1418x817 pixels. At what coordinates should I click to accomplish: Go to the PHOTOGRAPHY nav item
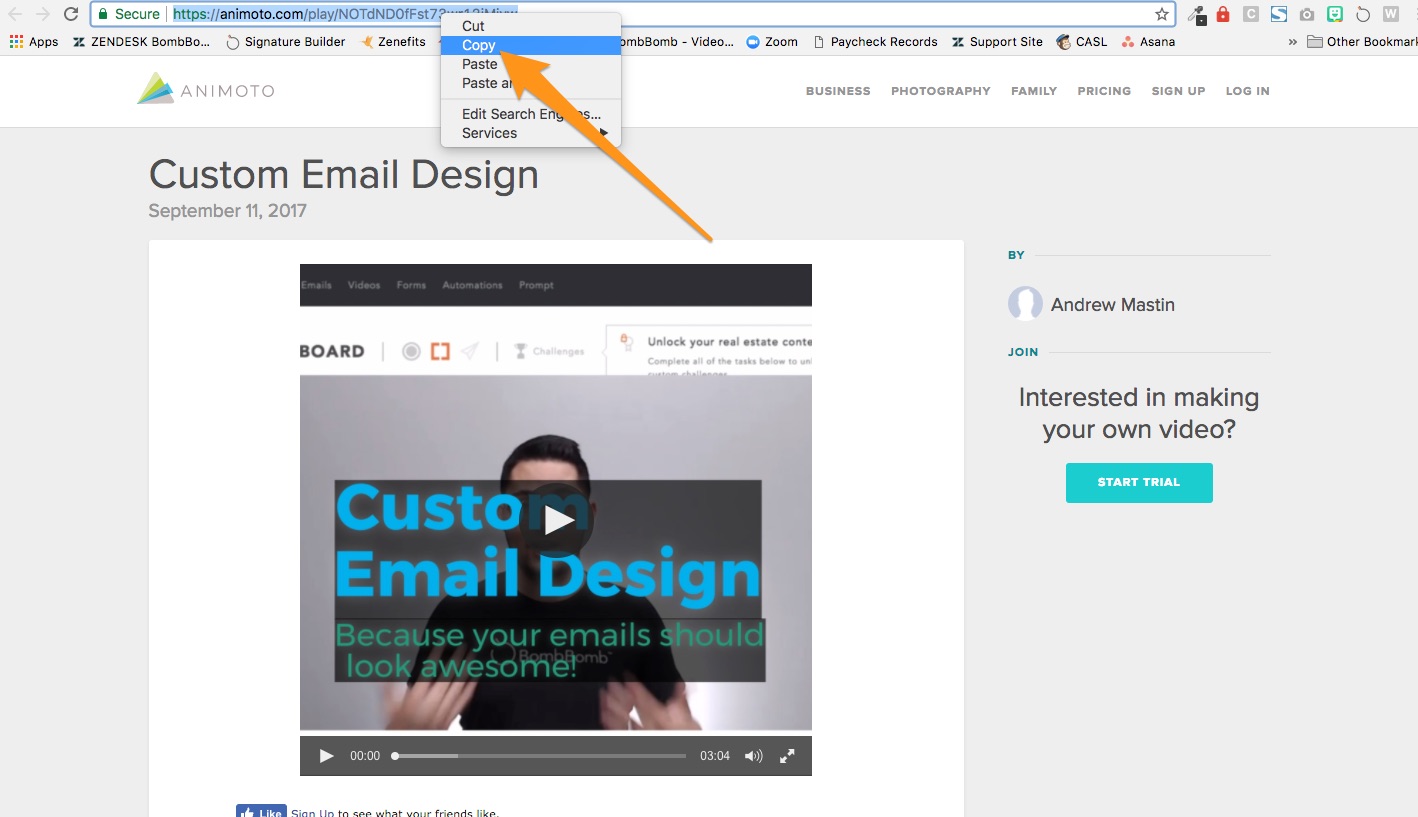coord(941,91)
